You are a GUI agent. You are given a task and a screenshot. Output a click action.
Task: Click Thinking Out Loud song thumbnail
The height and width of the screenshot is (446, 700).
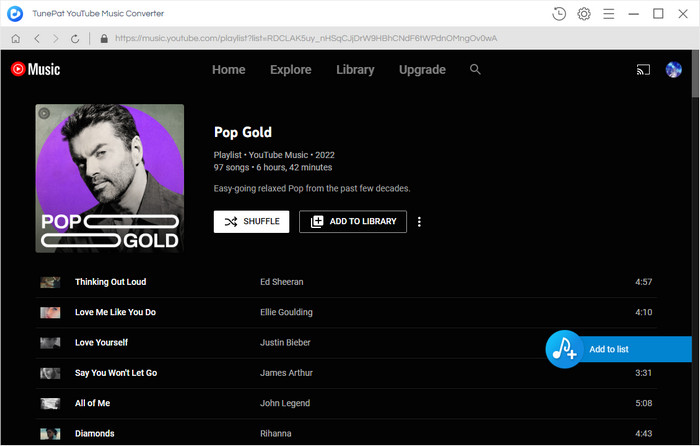tap(50, 282)
